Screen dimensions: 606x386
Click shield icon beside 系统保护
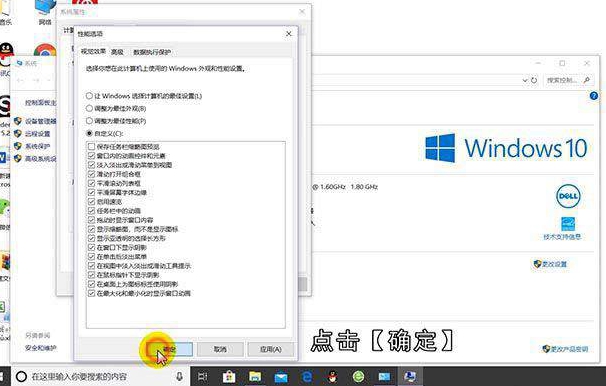[18, 146]
